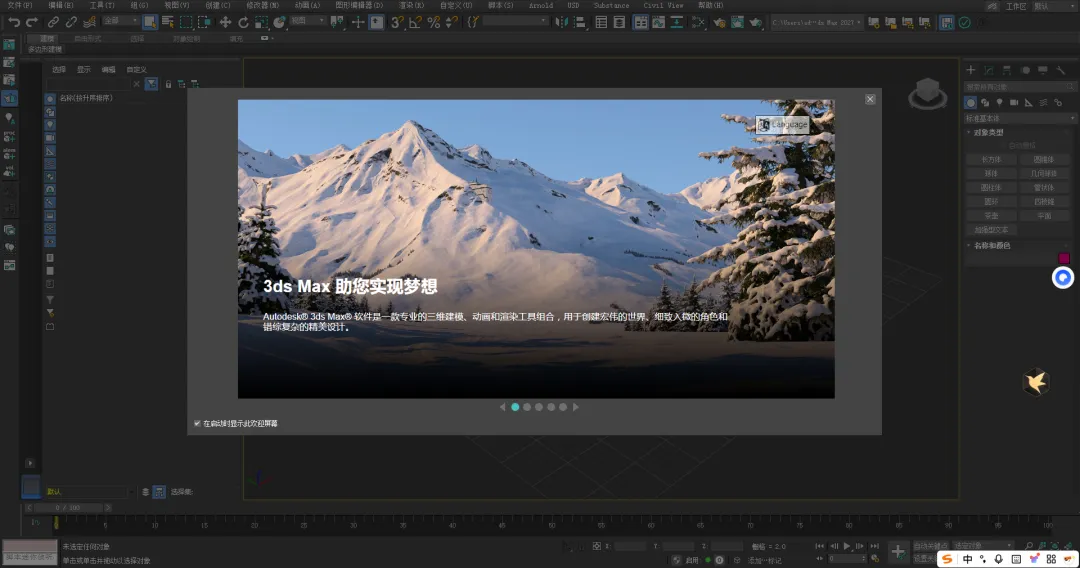Collapse the 名称和颜色 rollout
This screenshot has height=568, width=1080.
point(990,245)
